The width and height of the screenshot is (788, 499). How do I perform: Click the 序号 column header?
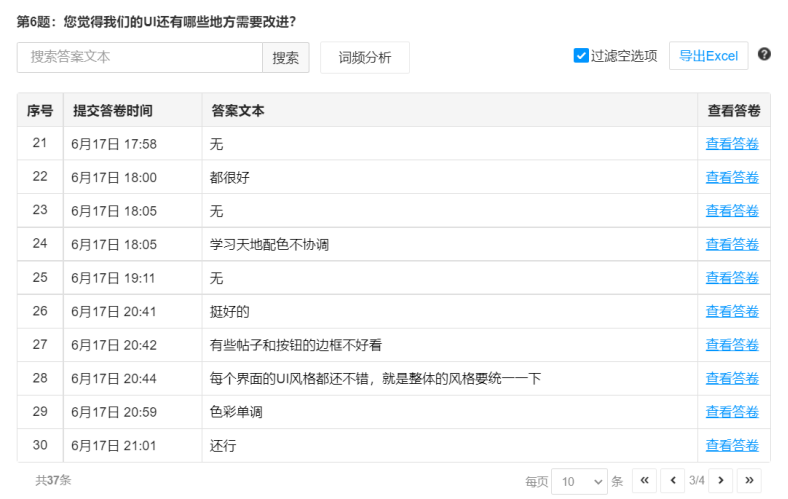coord(40,110)
